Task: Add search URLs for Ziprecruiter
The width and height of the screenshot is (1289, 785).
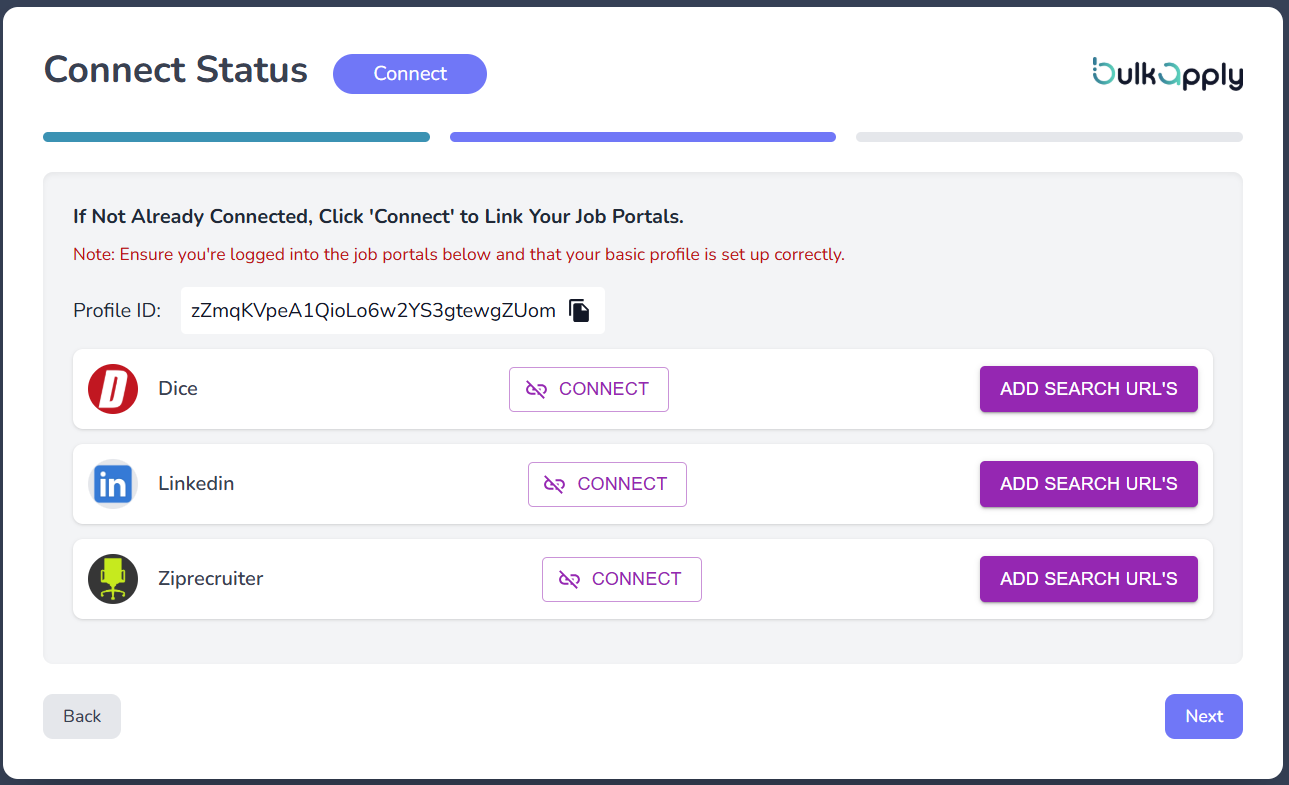Action: point(1088,579)
